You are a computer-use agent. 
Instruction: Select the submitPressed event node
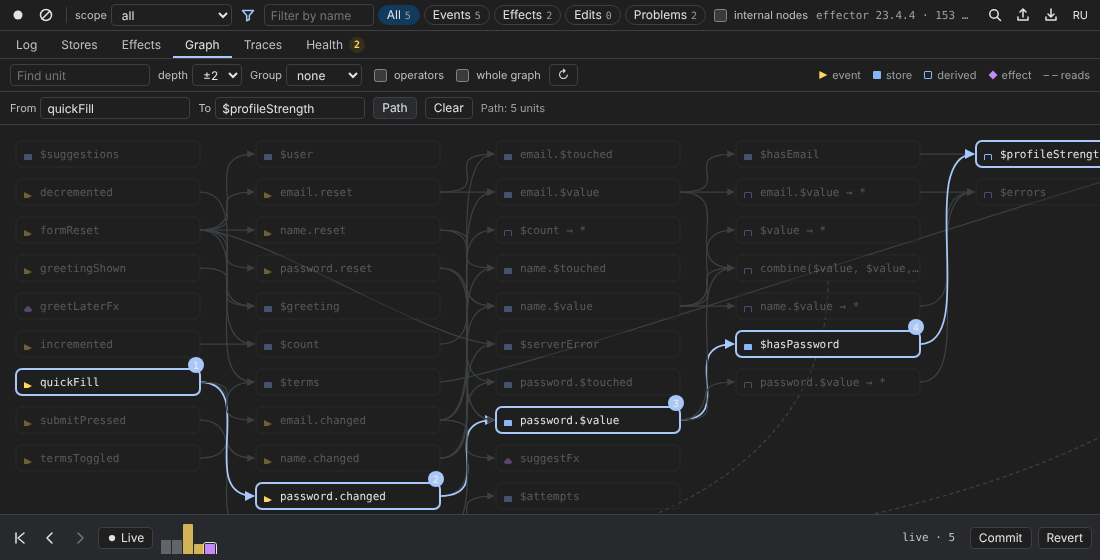point(108,420)
